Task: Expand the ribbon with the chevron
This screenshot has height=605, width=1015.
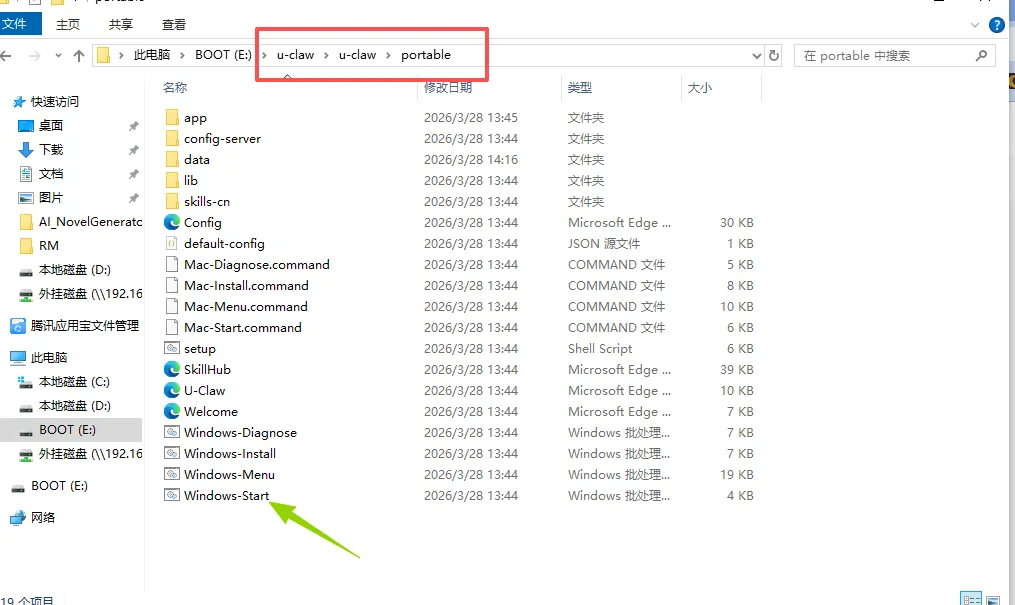Action: click(975, 25)
